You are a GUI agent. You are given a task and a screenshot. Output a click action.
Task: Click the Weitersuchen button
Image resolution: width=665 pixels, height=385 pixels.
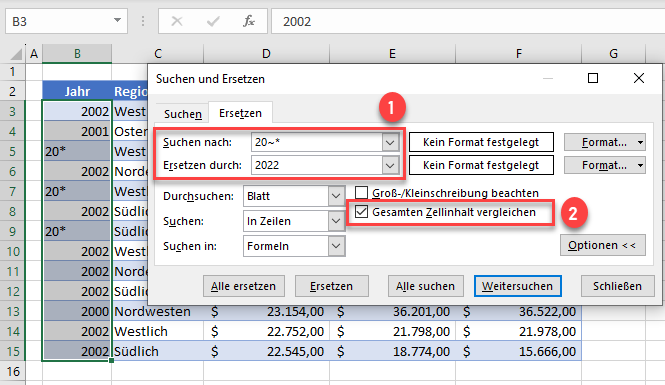(517, 286)
